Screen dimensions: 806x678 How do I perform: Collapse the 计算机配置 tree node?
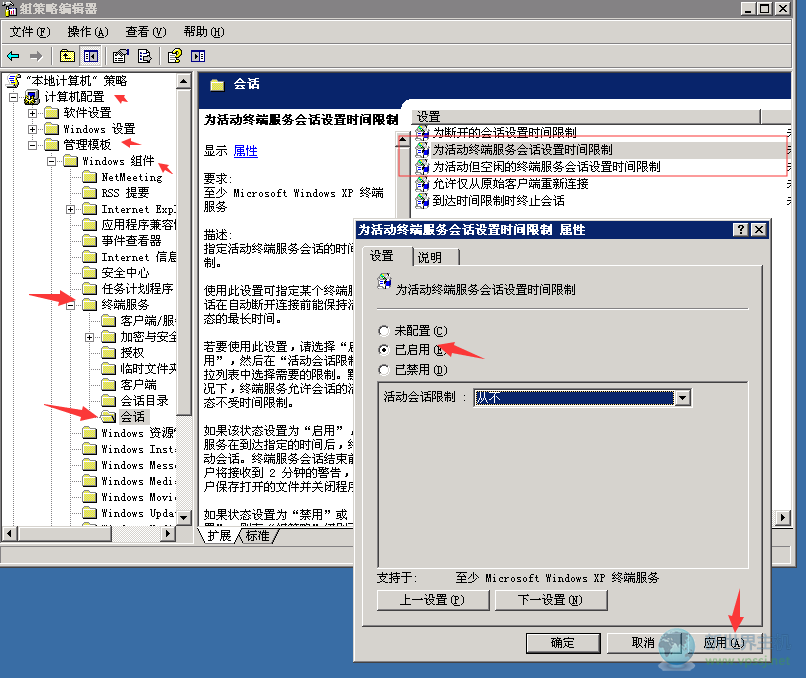[x=13, y=97]
